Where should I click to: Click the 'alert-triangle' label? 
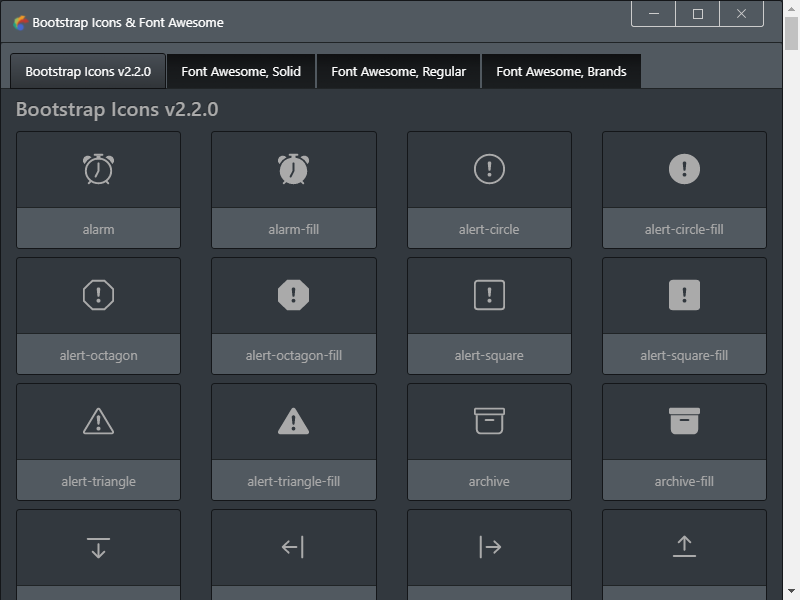pyautogui.click(x=98, y=482)
